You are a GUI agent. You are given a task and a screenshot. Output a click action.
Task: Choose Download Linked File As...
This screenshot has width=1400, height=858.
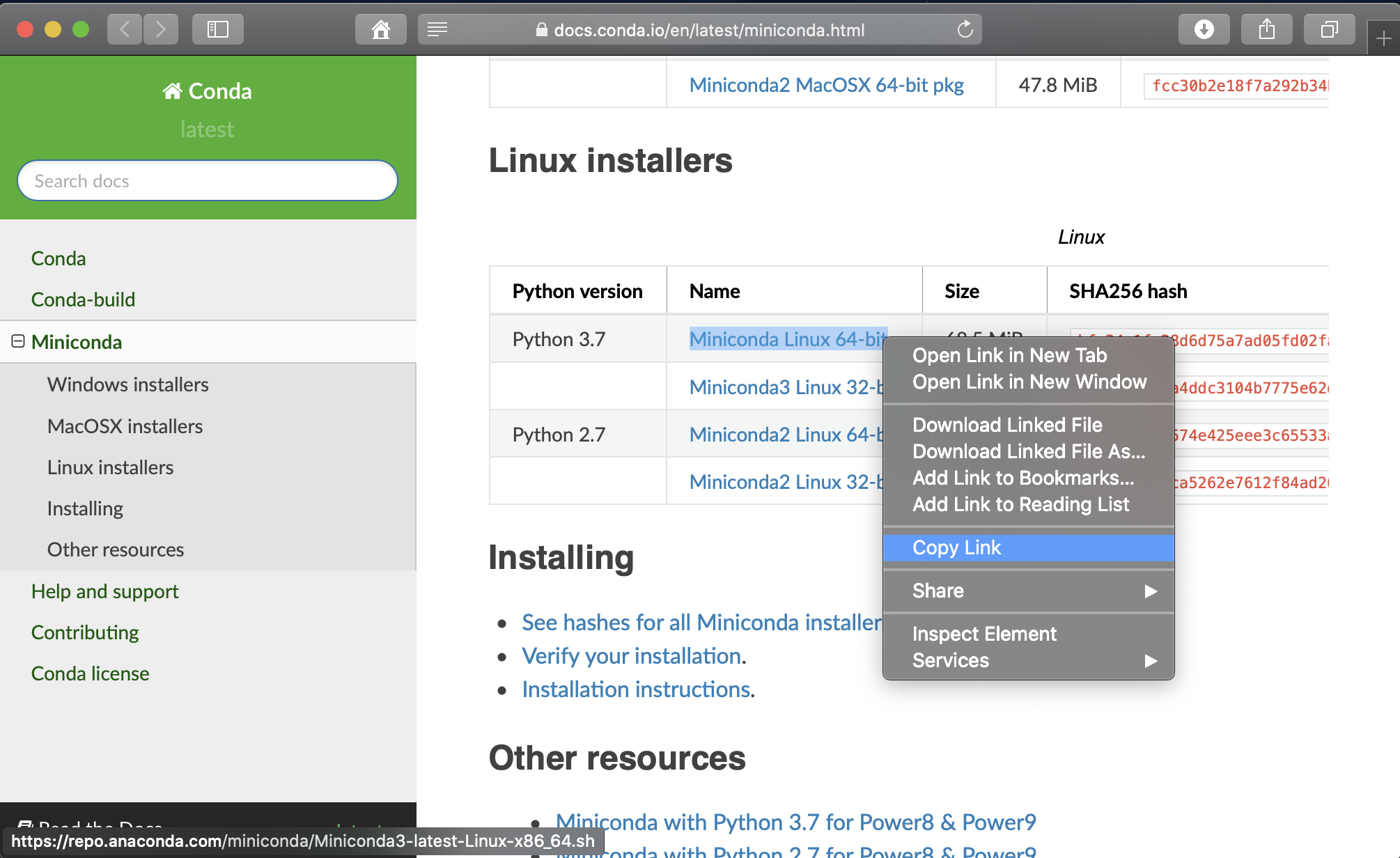pyautogui.click(x=1029, y=451)
